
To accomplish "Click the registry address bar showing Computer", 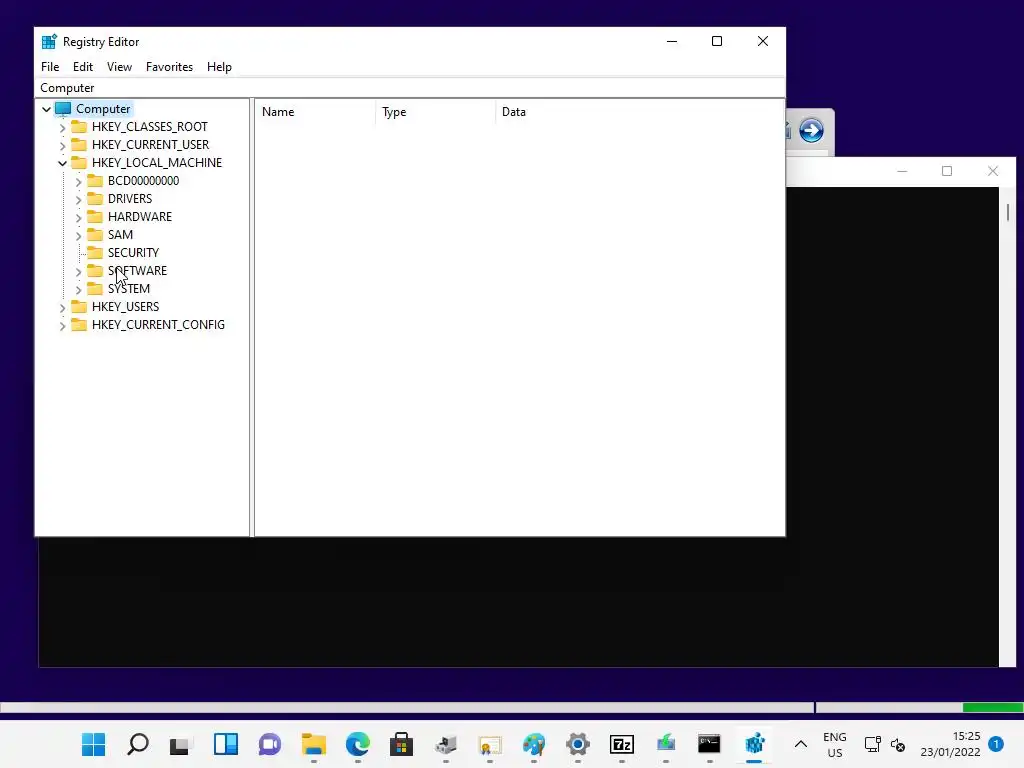I will [x=409, y=88].
